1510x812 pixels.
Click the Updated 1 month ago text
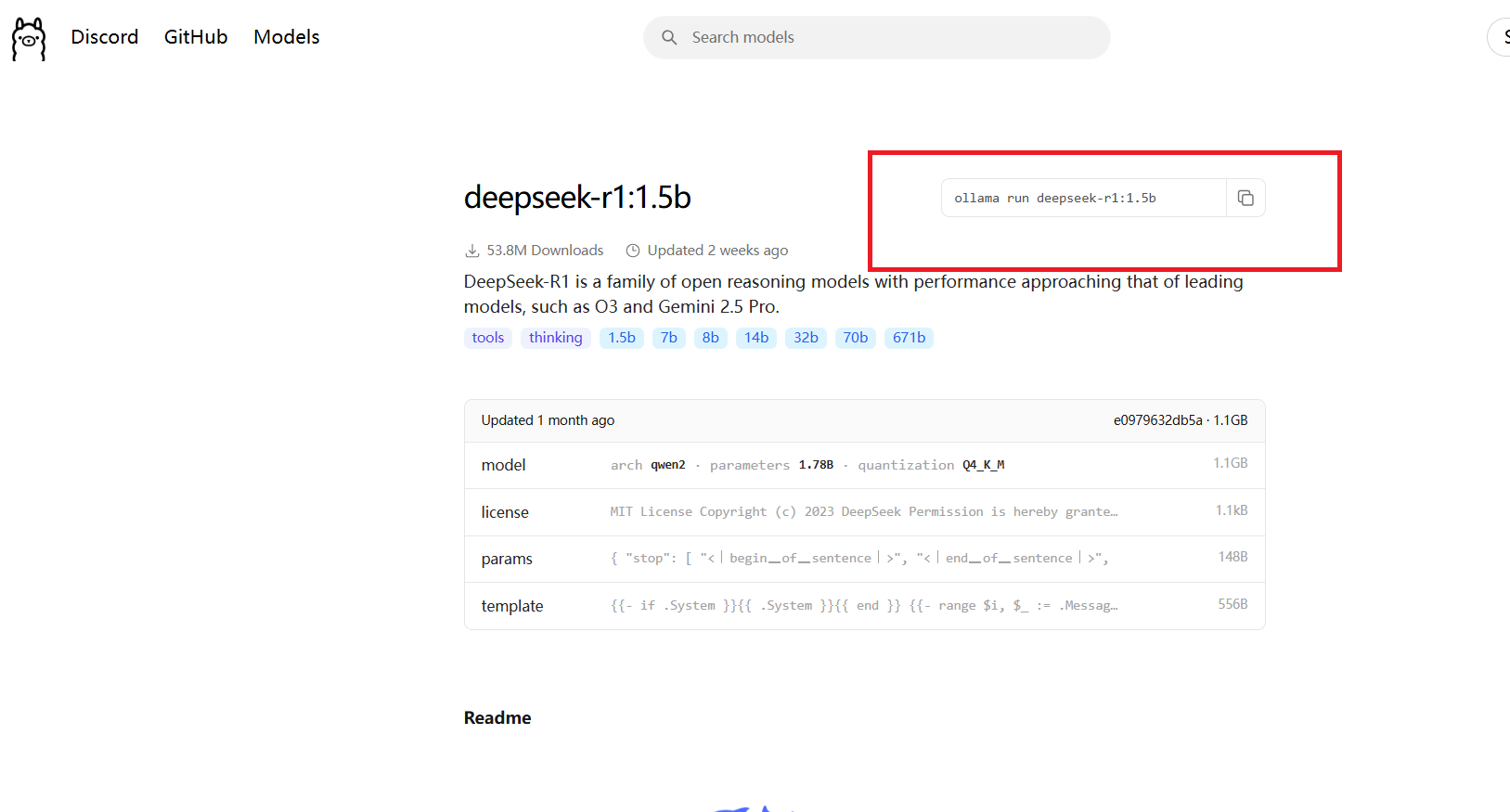(x=548, y=420)
